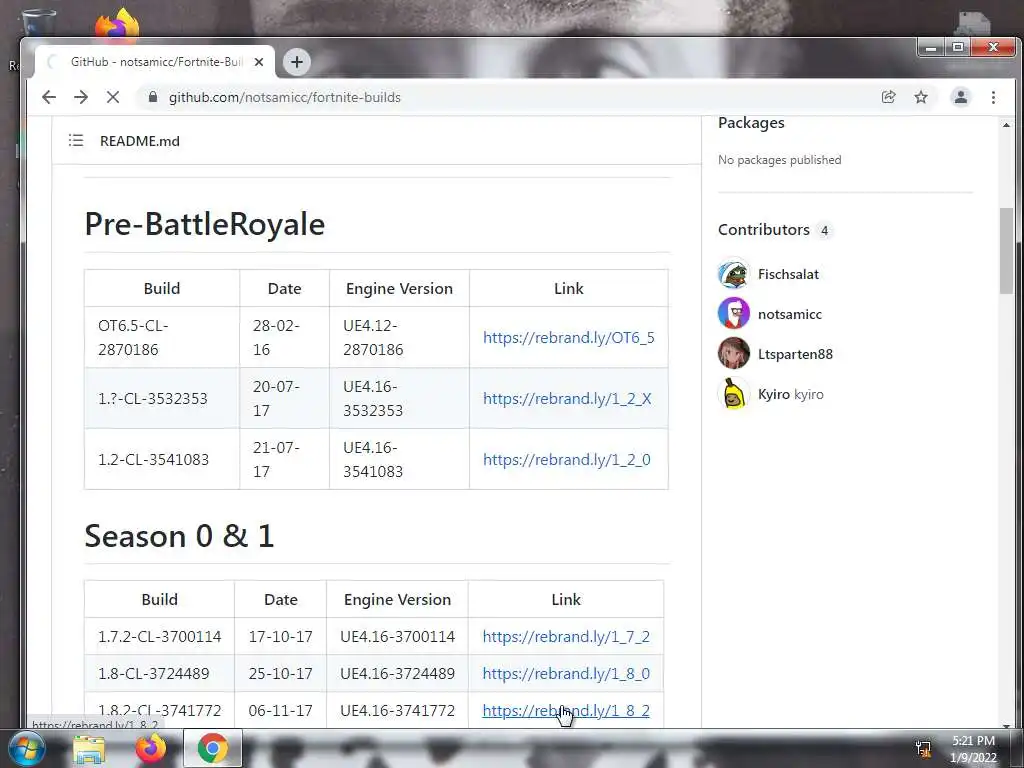Click Kyiro's banana avatar
Image resolution: width=1024 pixels, height=768 pixels.
click(x=733, y=394)
